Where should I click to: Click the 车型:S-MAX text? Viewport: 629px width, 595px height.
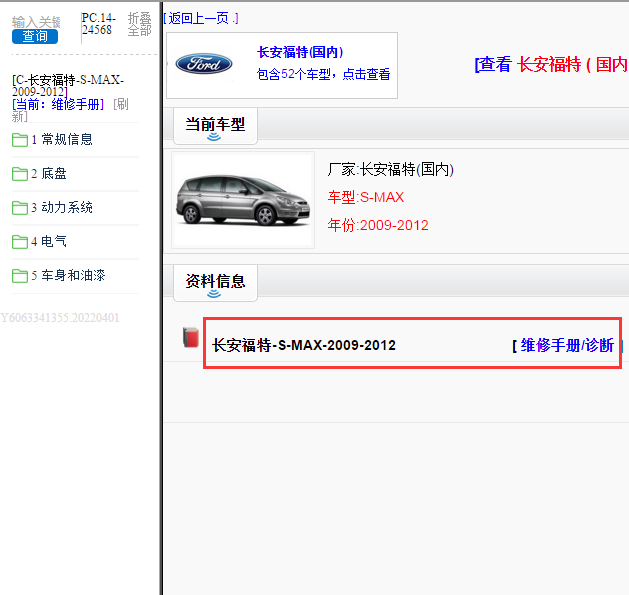click(x=366, y=197)
